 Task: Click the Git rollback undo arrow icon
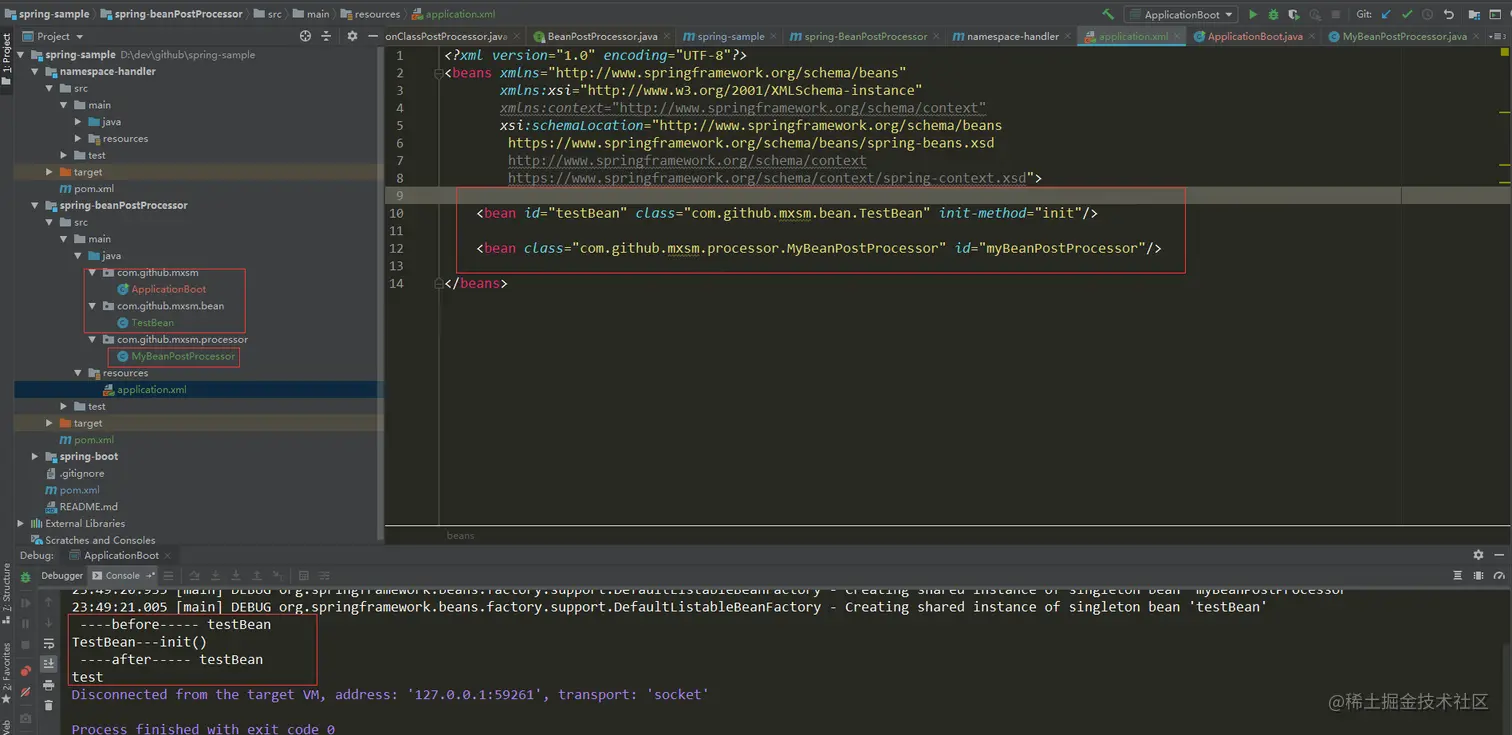(1448, 14)
